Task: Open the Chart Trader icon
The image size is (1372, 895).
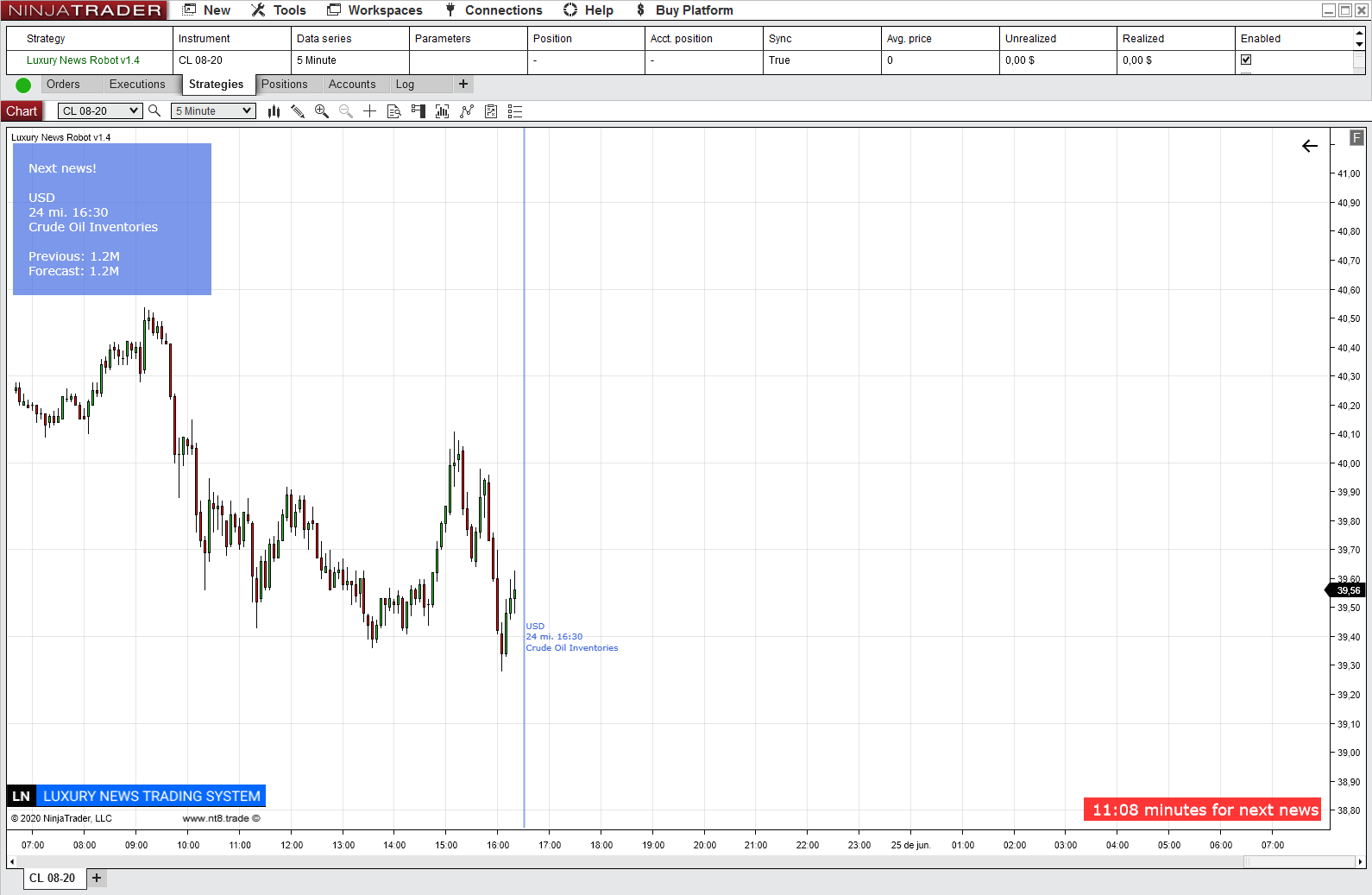Action: click(419, 111)
